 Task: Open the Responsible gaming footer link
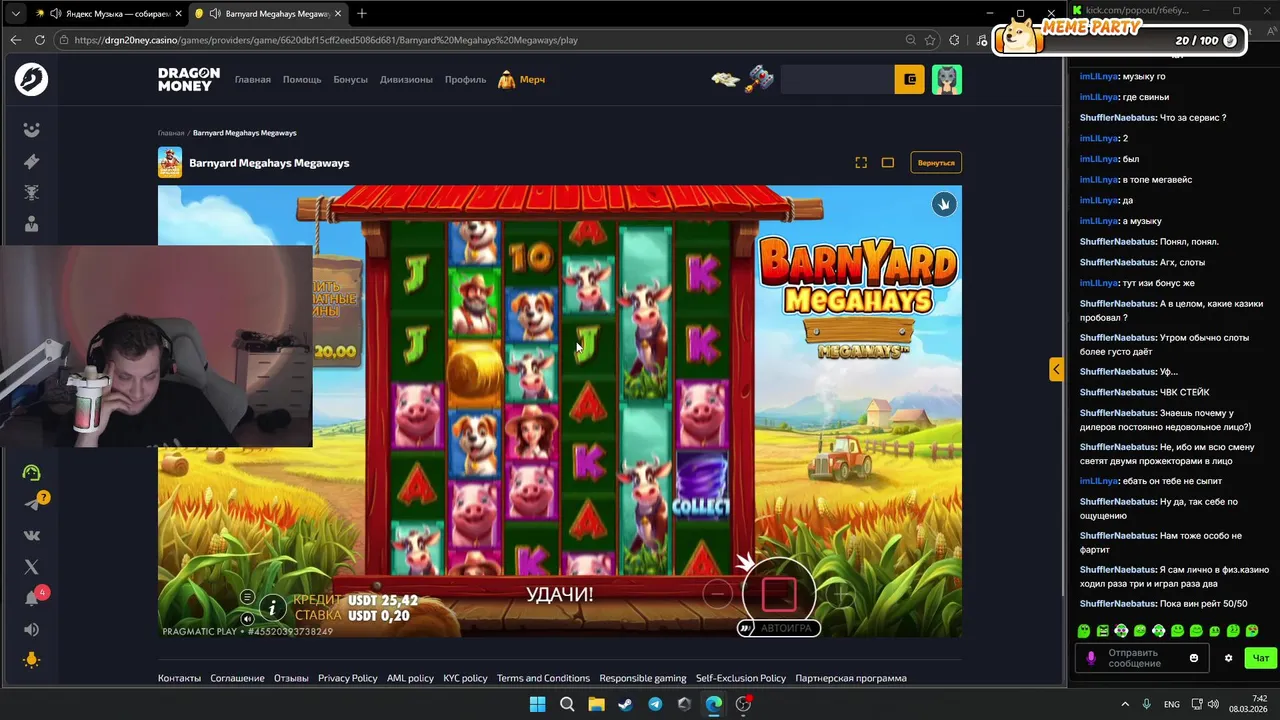pos(643,678)
